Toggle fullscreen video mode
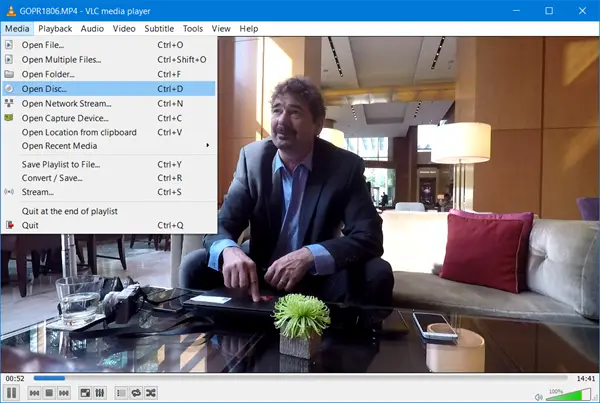Image resolution: width=600 pixels, height=403 pixels. (x=85, y=393)
